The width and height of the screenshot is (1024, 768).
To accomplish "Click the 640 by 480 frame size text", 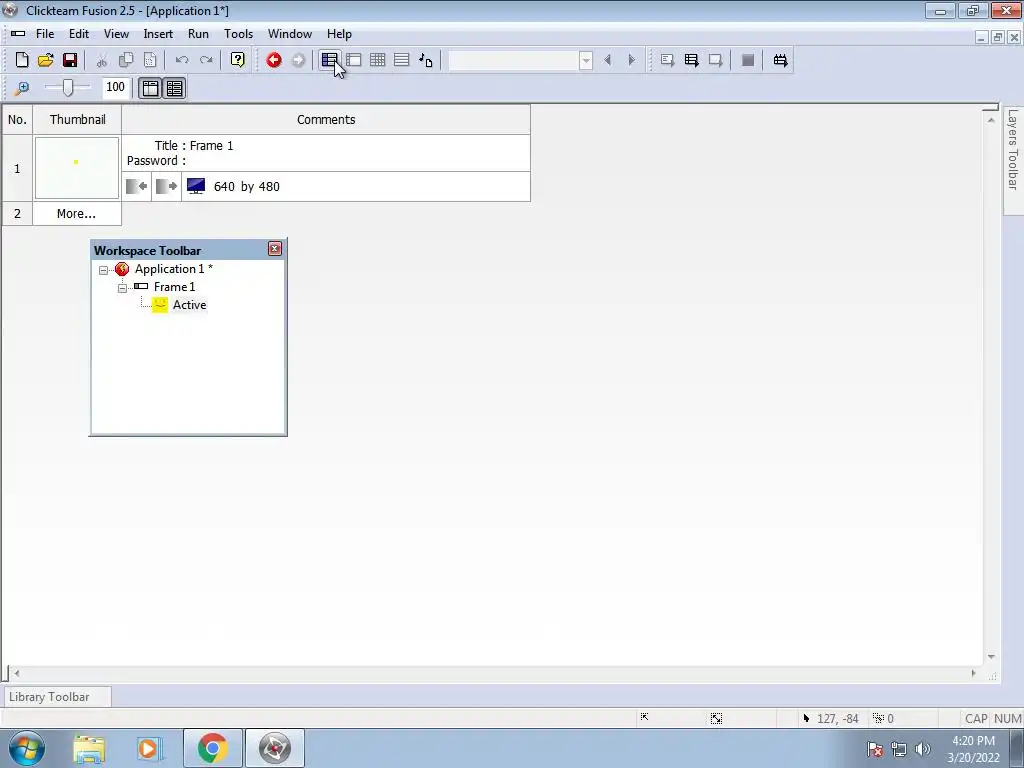I will (x=247, y=187).
